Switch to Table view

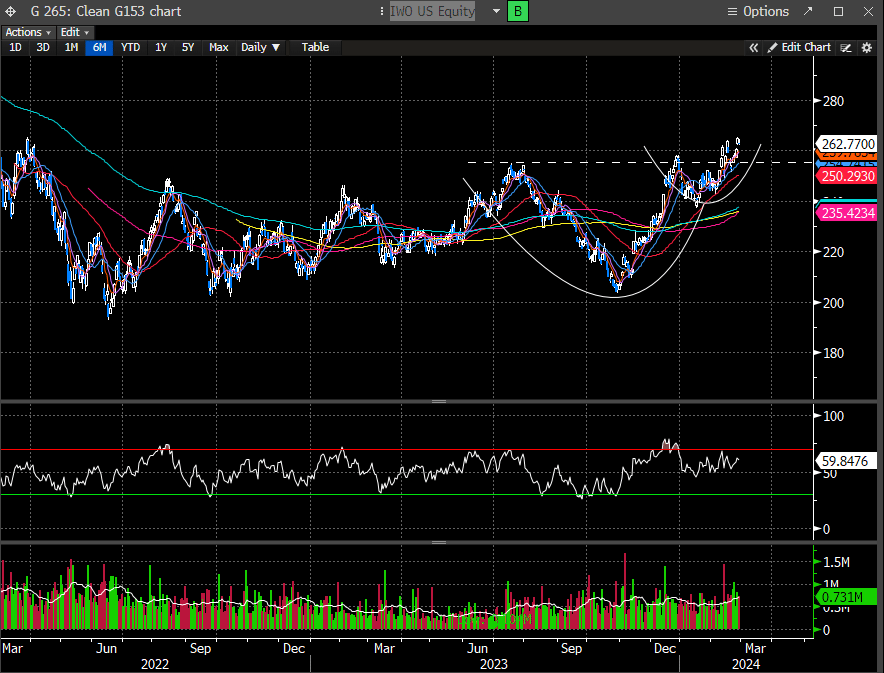pos(315,47)
